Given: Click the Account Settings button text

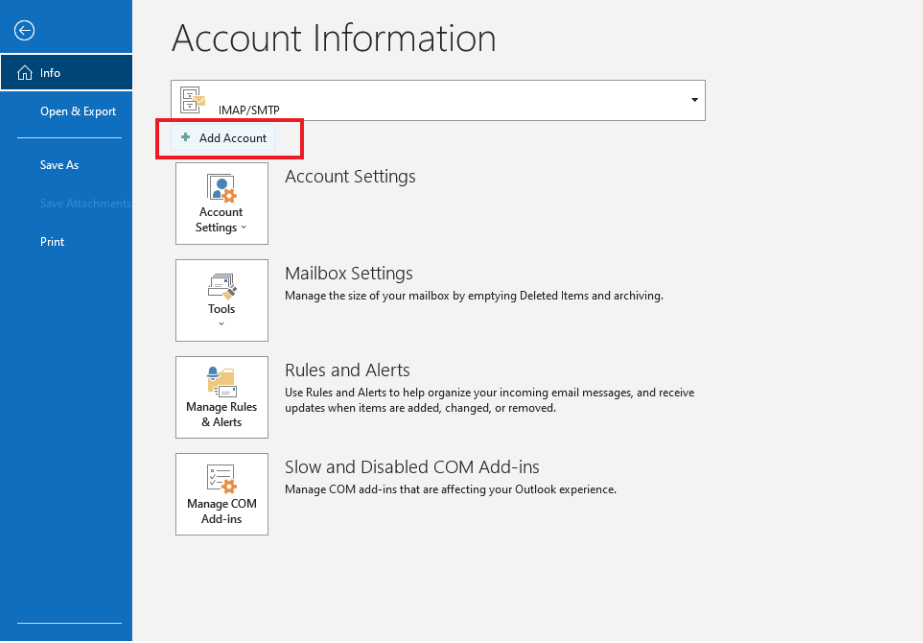Looking at the screenshot, I should point(219,220).
